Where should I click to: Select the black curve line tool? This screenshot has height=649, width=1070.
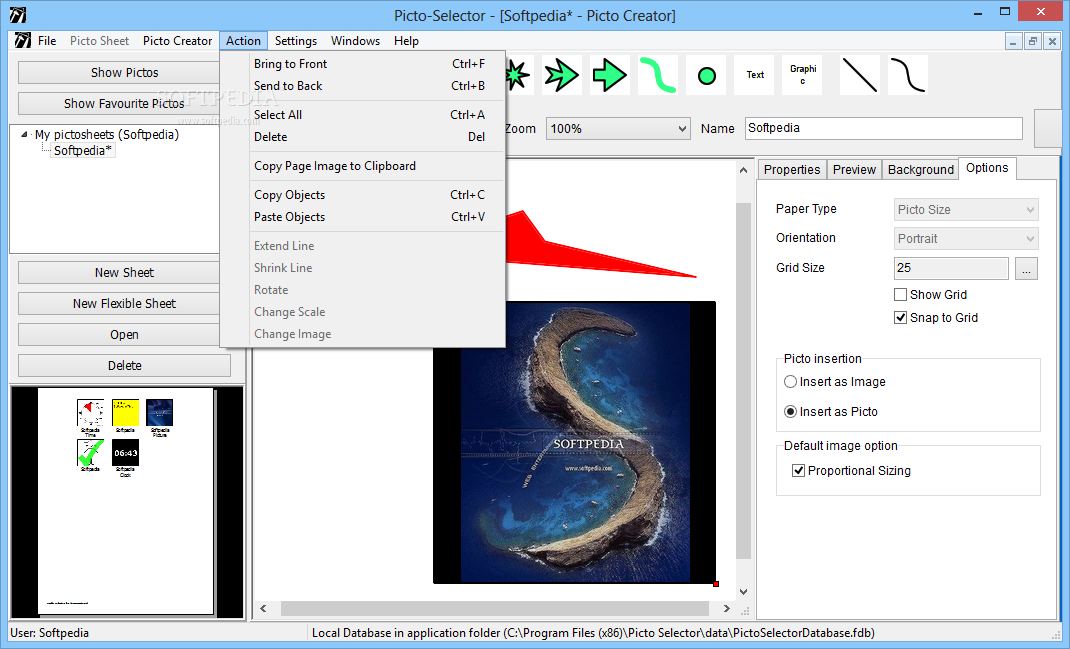pyautogui.click(x=908, y=75)
